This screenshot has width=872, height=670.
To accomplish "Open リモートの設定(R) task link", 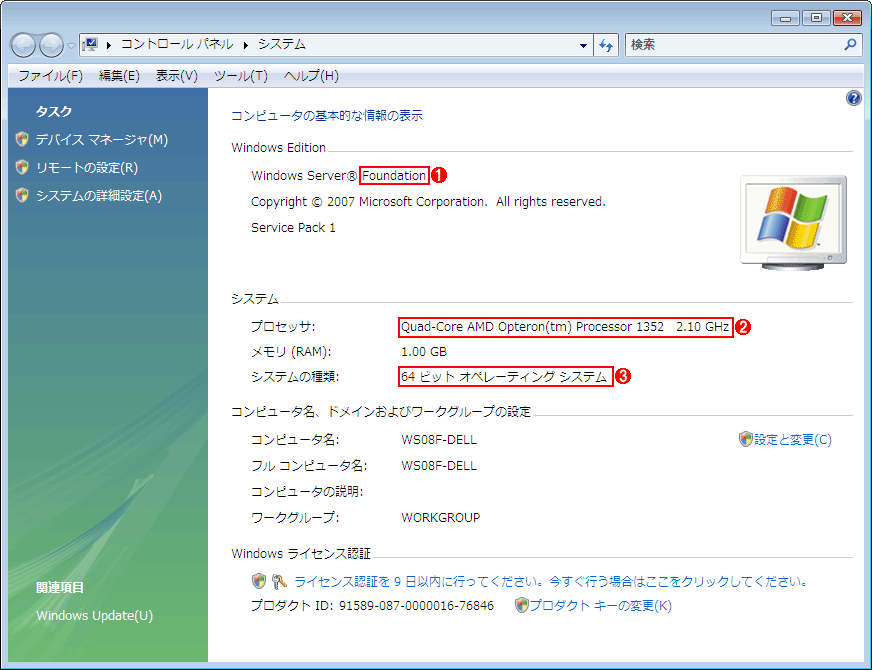I will pyautogui.click(x=87, y=168).
